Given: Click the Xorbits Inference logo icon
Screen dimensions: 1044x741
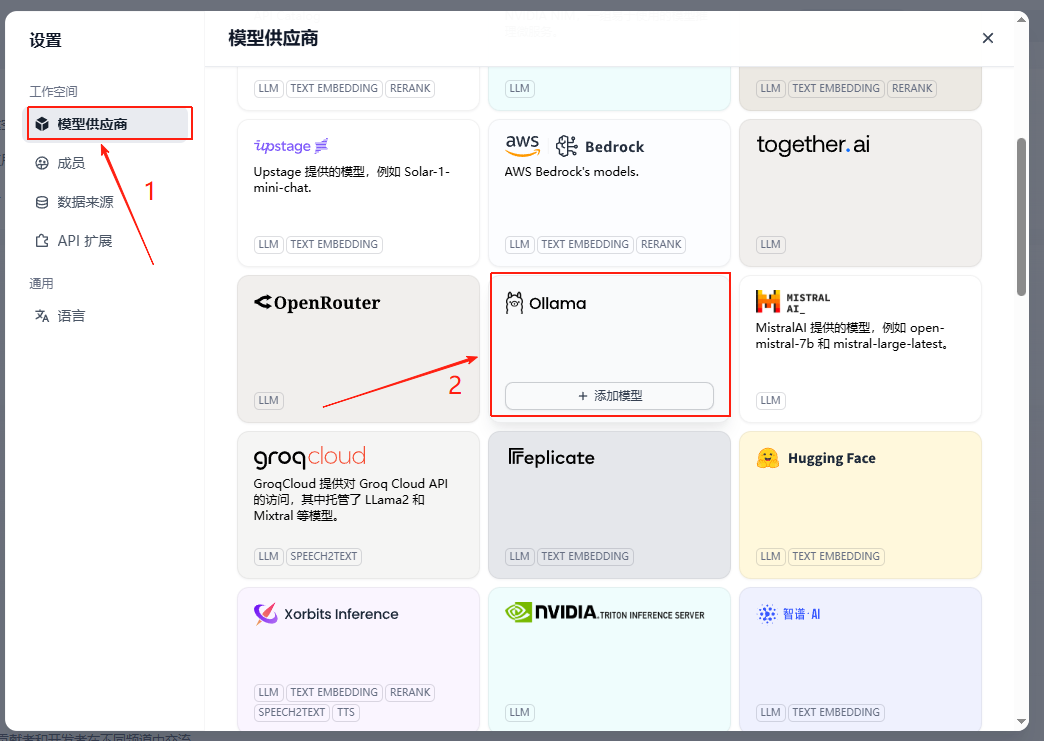Looking at the screenshot, I should tap(265, 614).
